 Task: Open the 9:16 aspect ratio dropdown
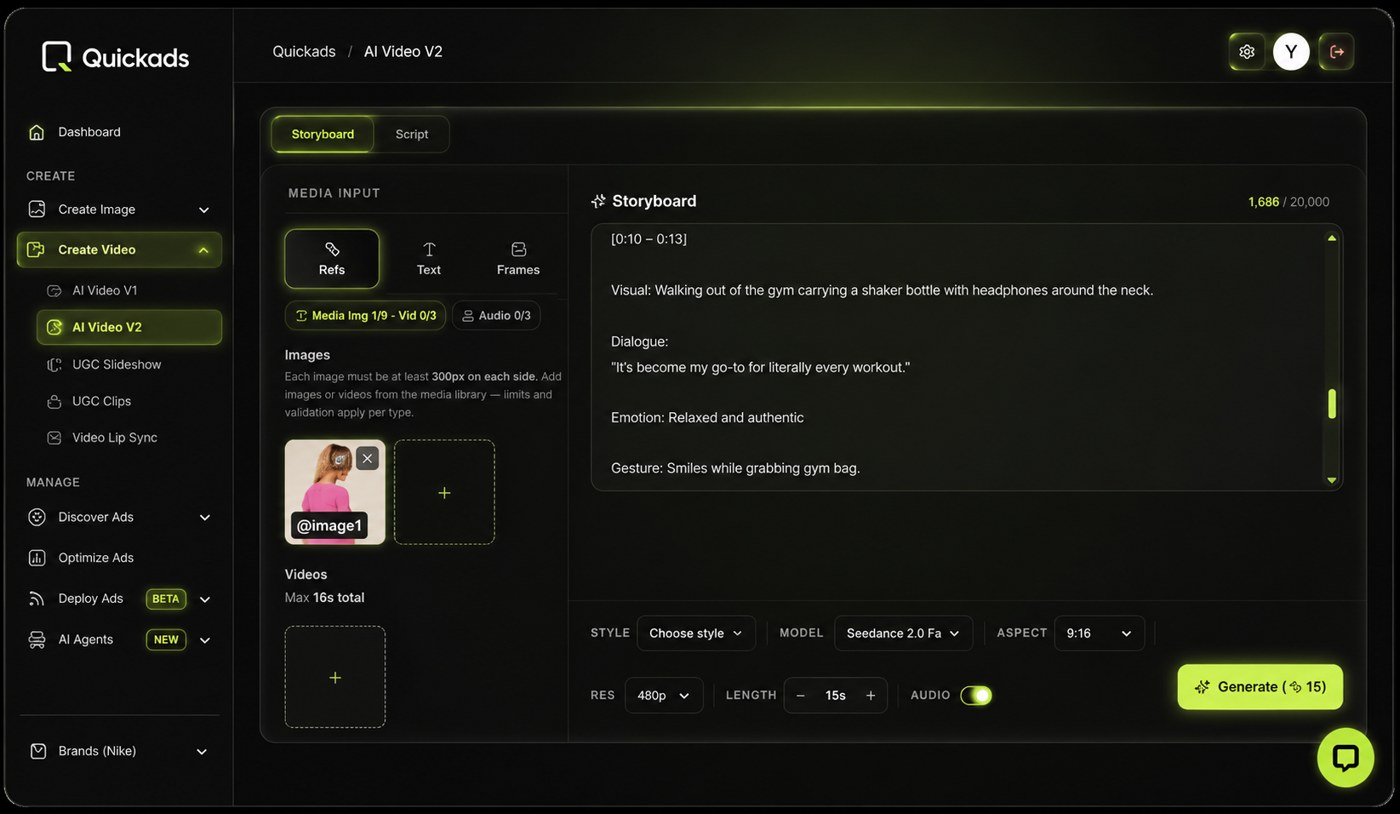tap(1099, 633)
